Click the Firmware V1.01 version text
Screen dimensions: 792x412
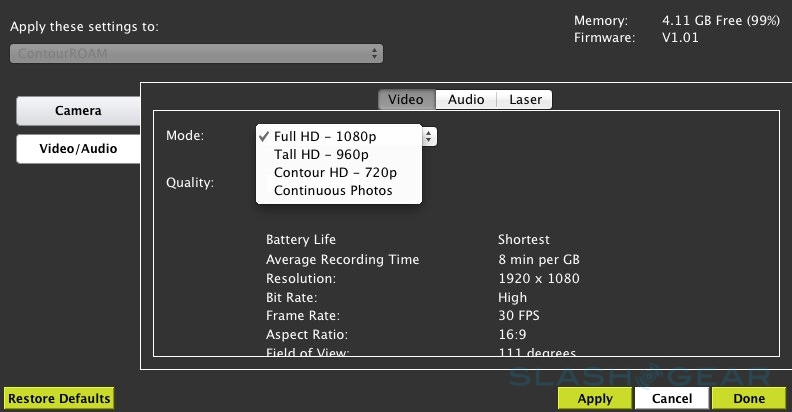681,38
